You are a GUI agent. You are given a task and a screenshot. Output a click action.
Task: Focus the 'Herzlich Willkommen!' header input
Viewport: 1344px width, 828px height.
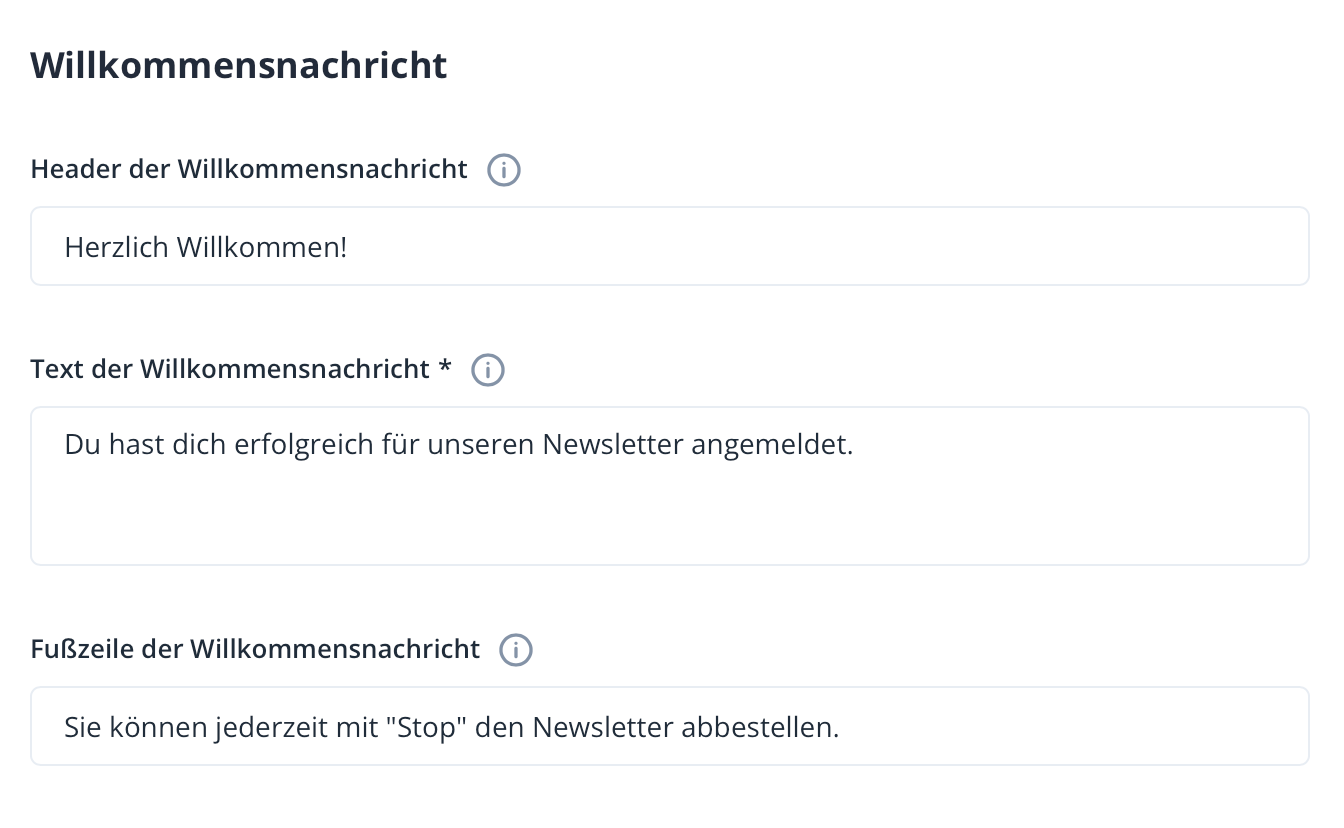tap(670, 246)
